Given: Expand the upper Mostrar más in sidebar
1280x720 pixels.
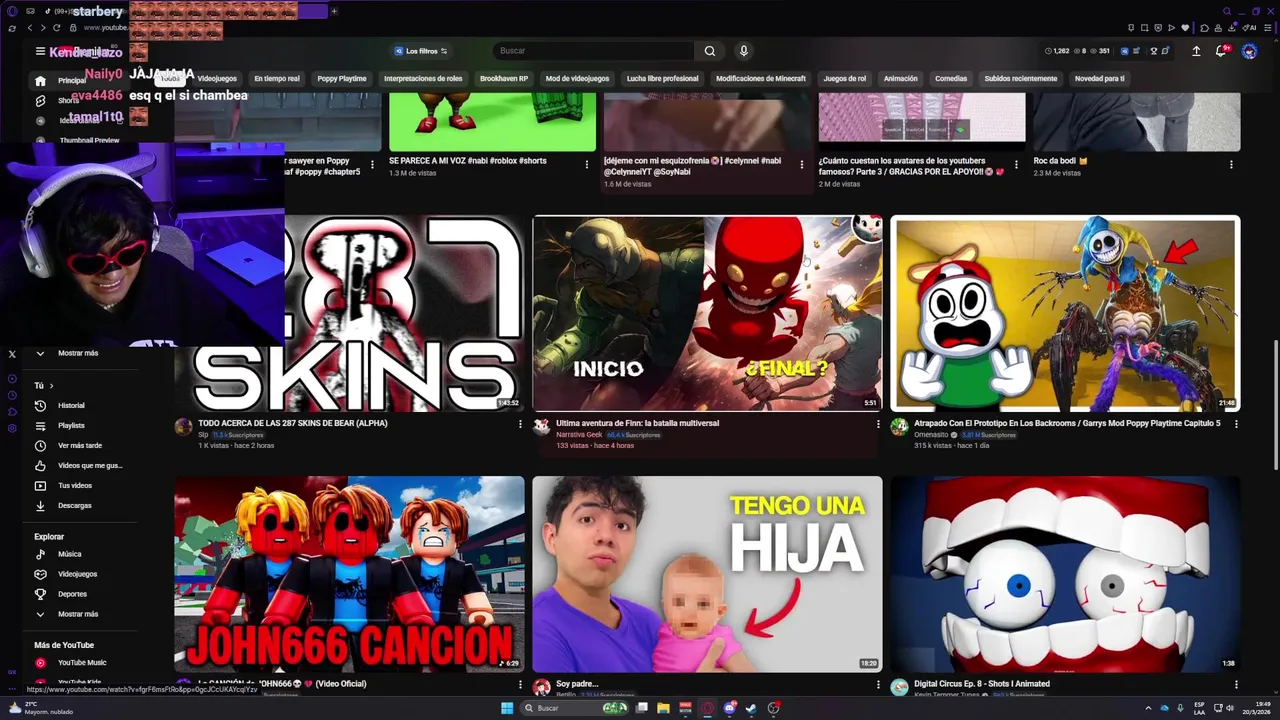Looking at the screenshot, I should [x=77, y=353].
